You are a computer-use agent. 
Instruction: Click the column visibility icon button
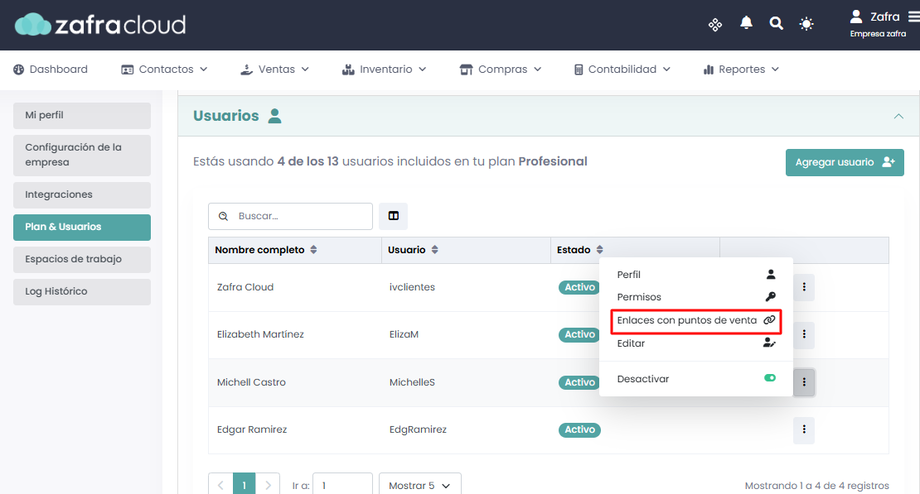[x=393, y=216]
